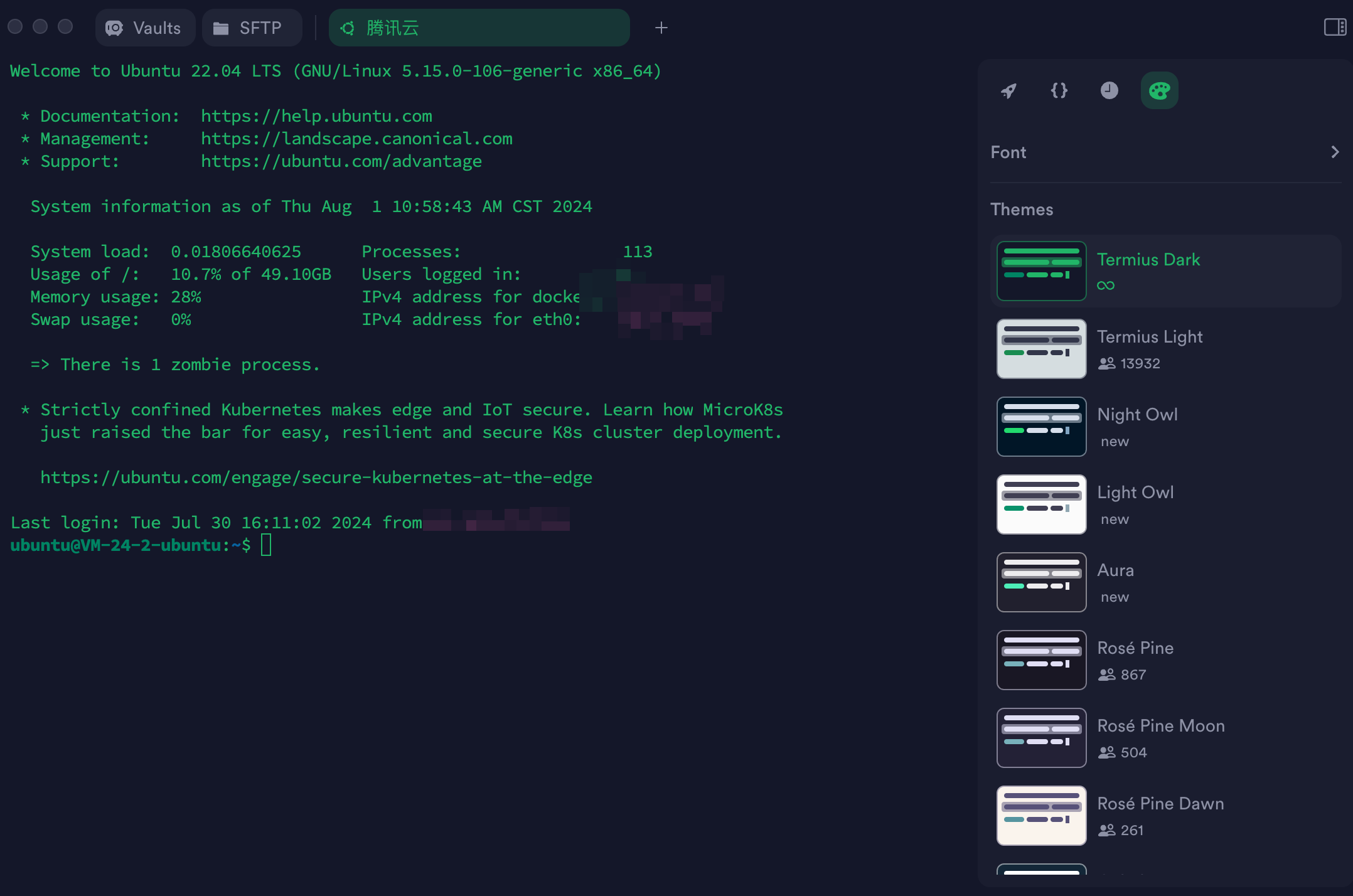Image resolution: width=1353 pixels, height=896 pixels.
Task: Select Termius Light theme thumbnail
Action: pos(1042,349)
